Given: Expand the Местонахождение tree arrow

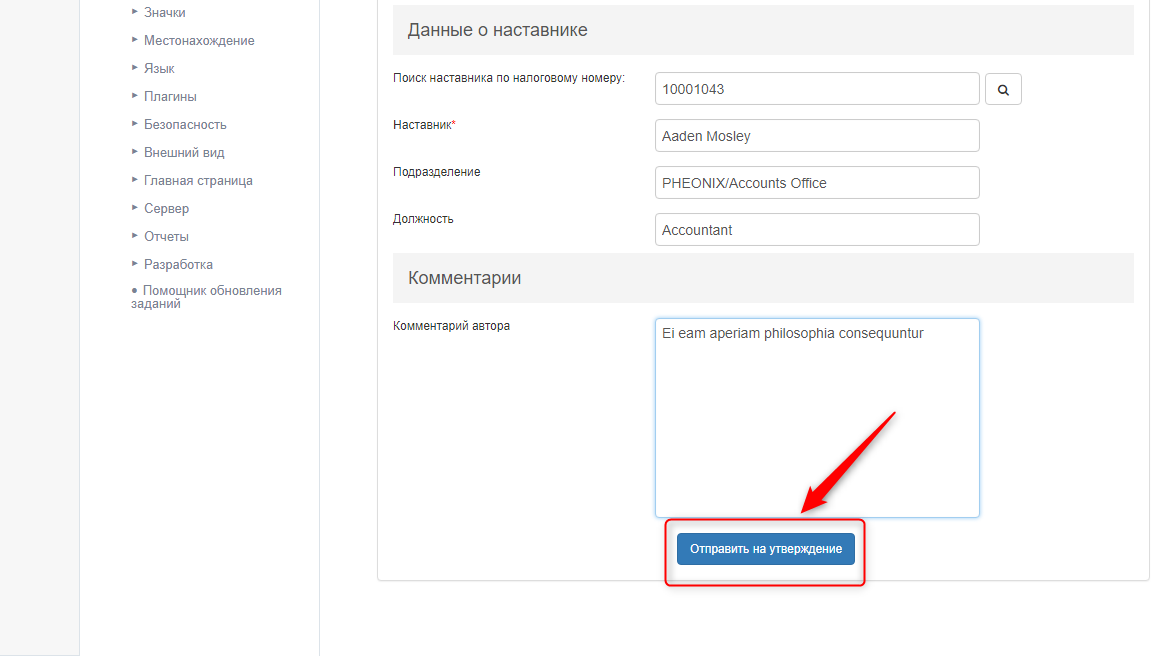Looking at the screenshot, I should click(x=134, y=39).
